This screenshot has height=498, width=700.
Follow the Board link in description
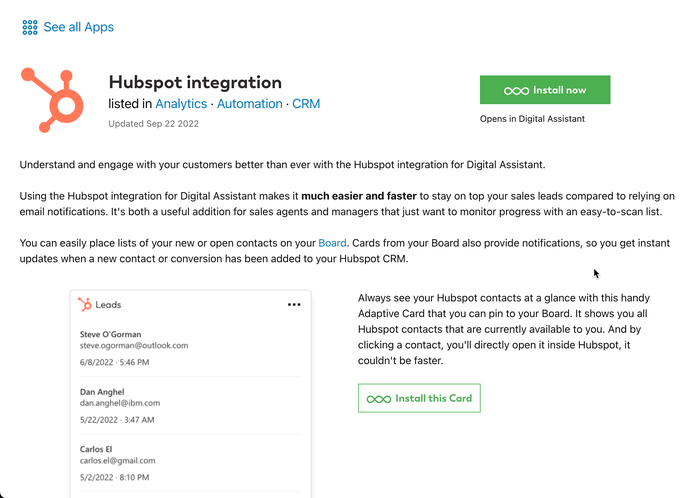tap(332, 243)
